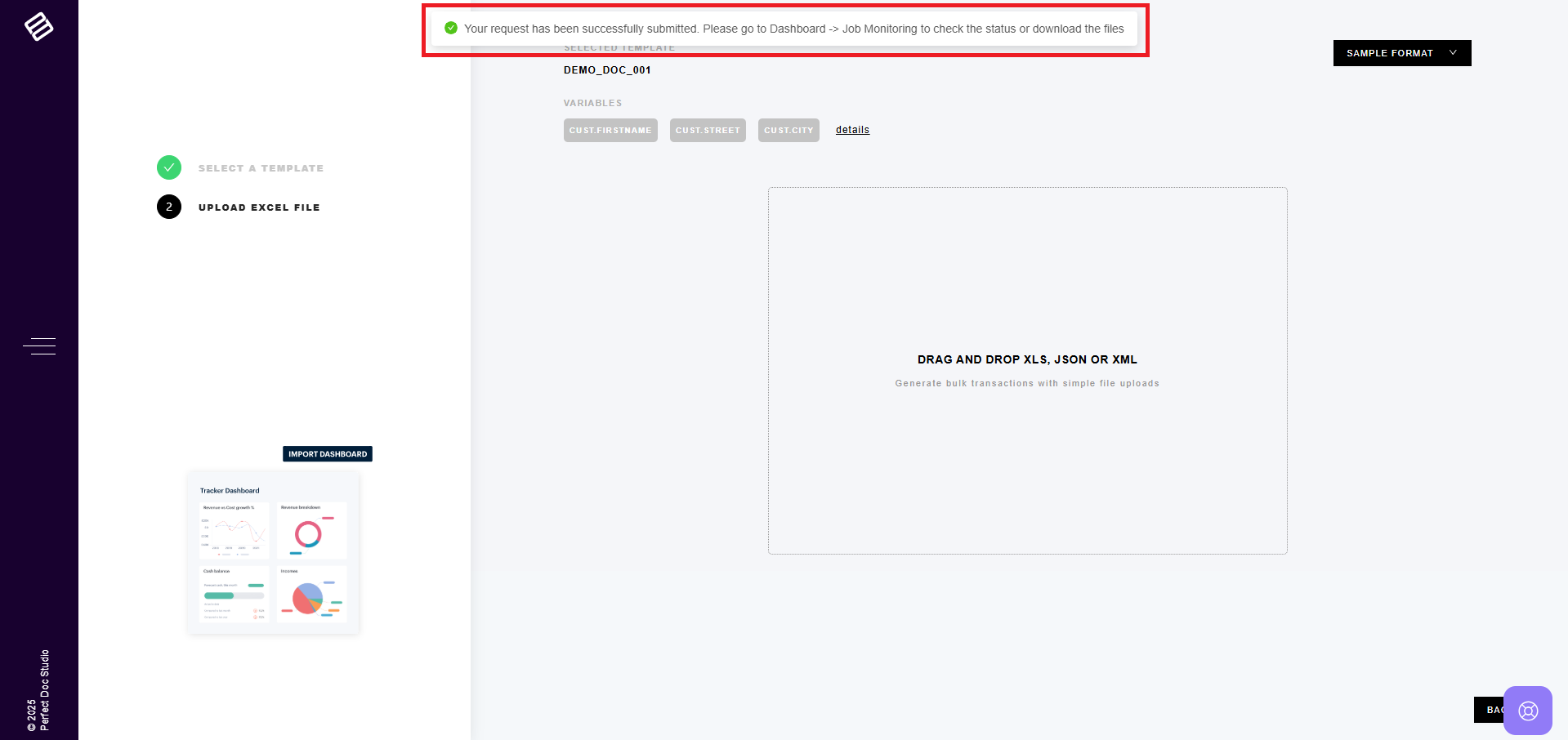1568x740 pixels.
Task: Expand the Sample Format dropdown
Action: tap(1389, 53)
